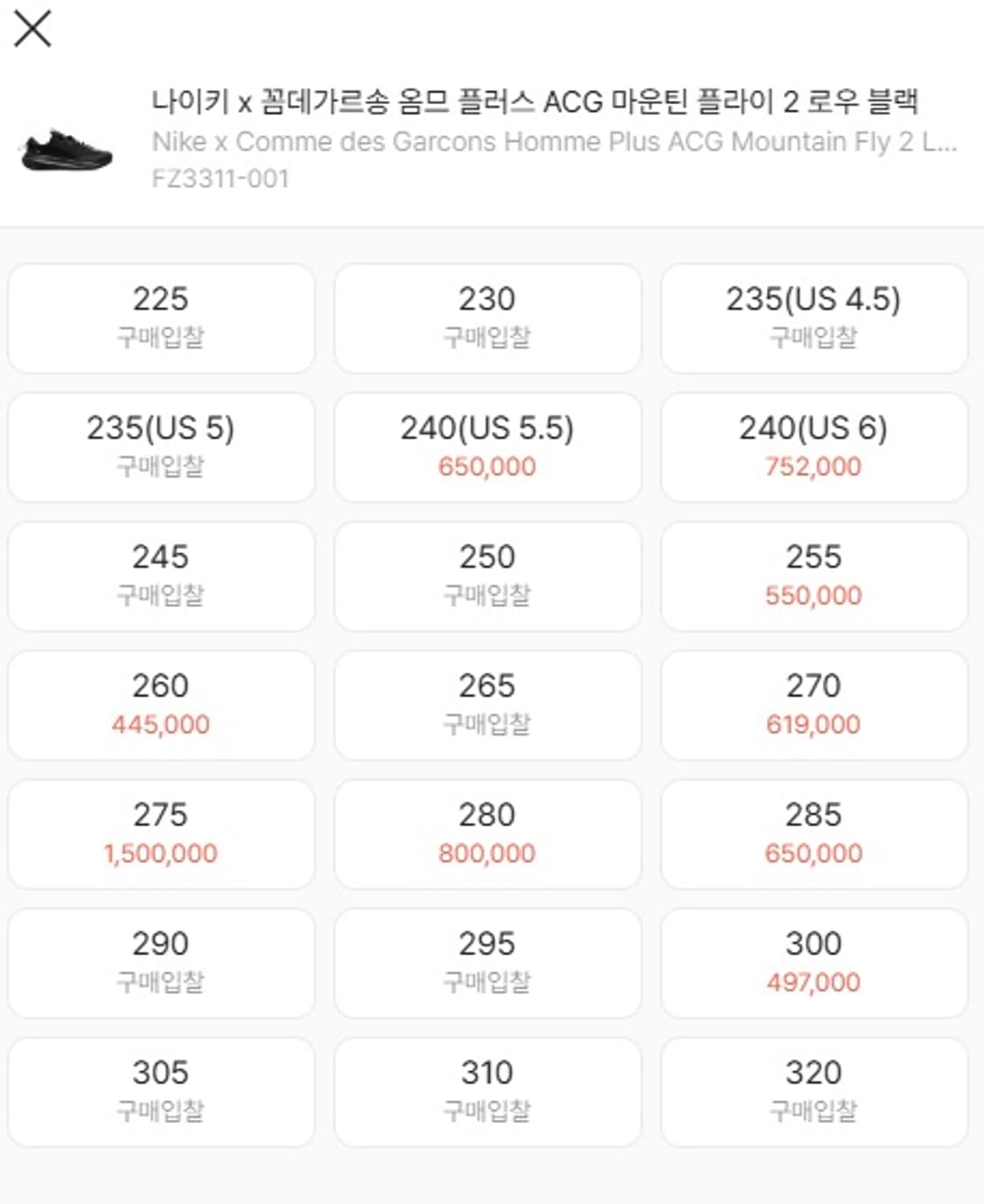This screenshot has width=984, height=1204.
Task: Select size 225 bid option
Action: [161, 318]
